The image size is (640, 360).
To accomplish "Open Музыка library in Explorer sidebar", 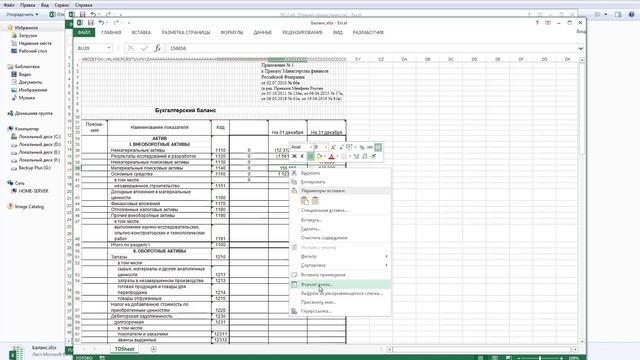I will pos(27,98).
